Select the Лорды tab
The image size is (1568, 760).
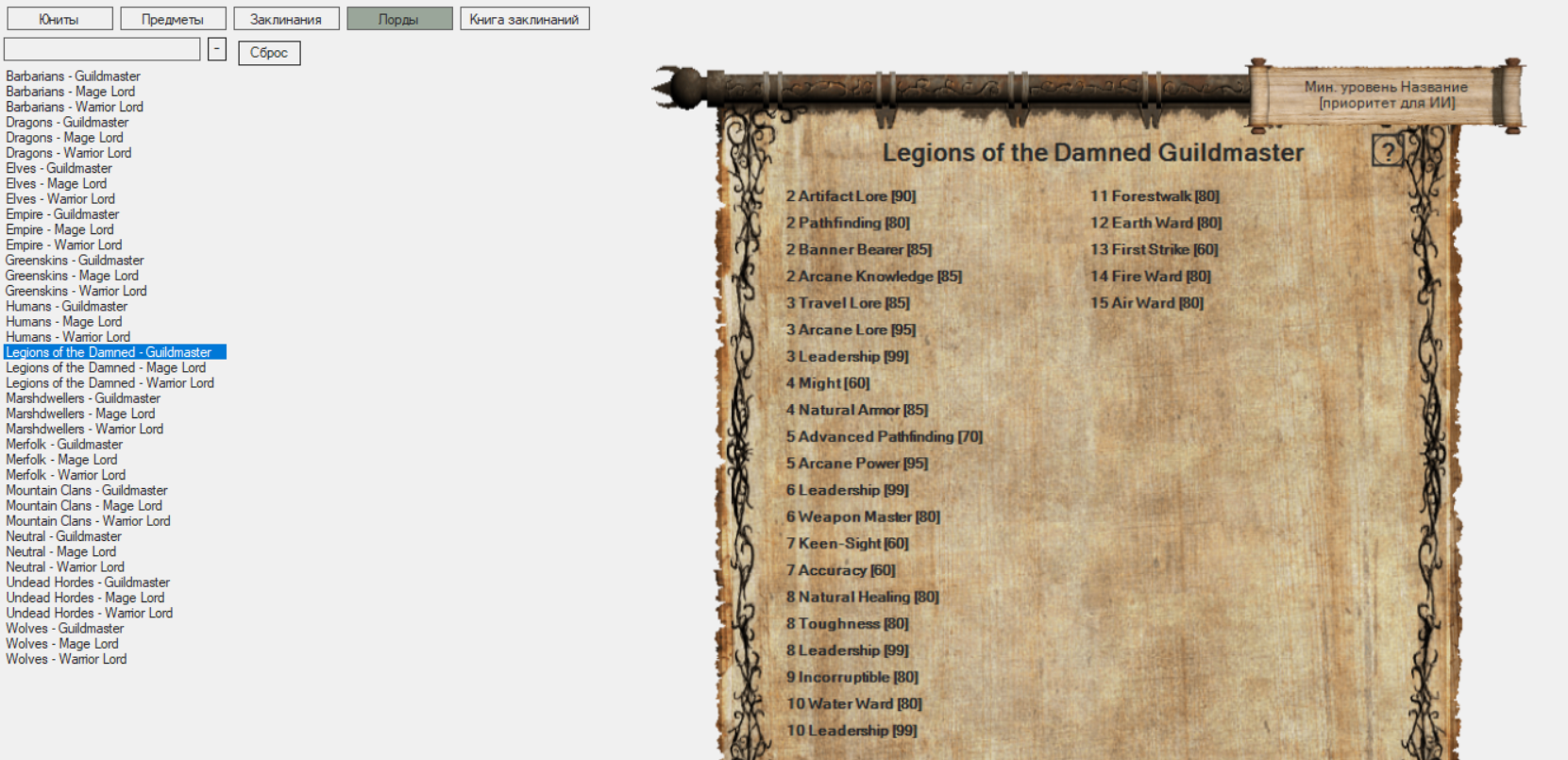(x=399, y=19)
